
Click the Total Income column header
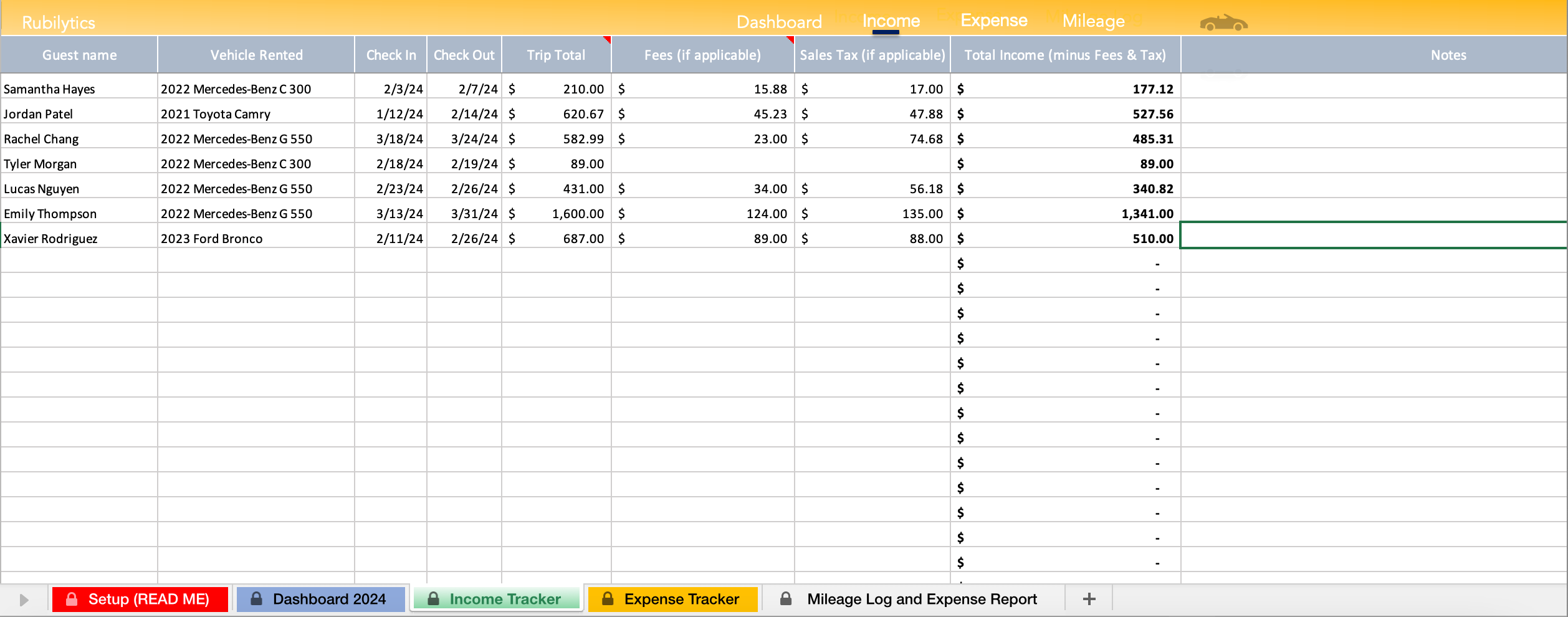[1065, 55]
